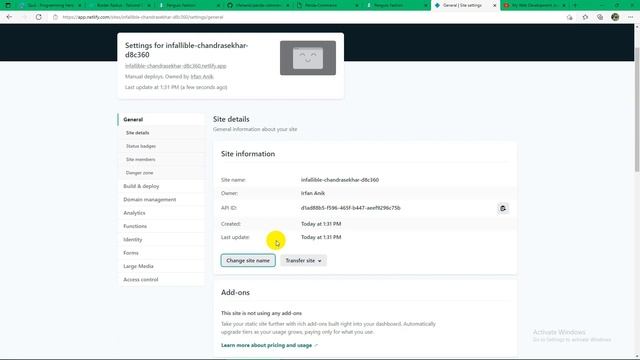
Task: Click the tracking prevention icon left of the Favorites star
Action: pyautogui.click(x=569, y=17)
